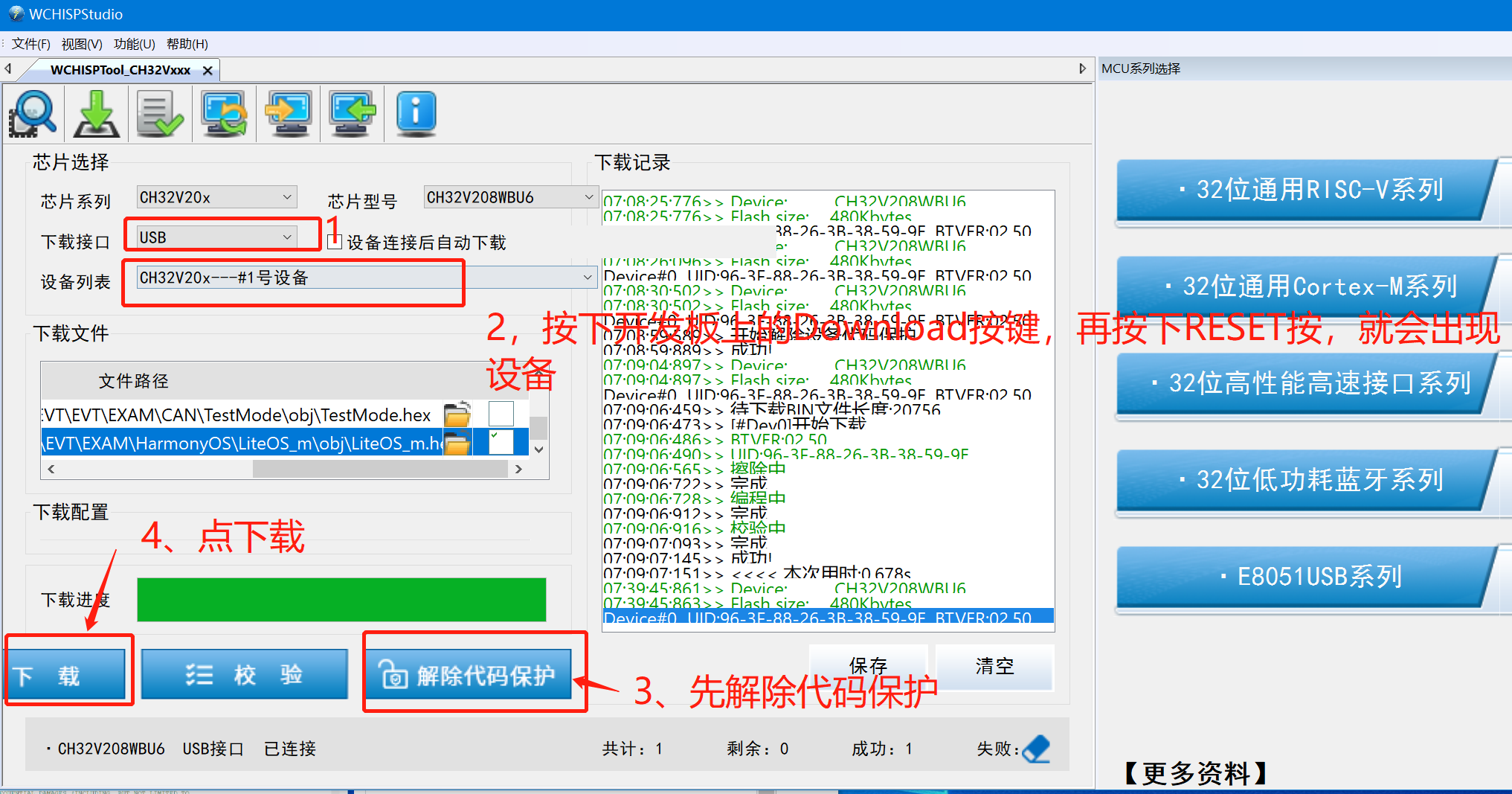Open the 文件(F) menu
This screenshot has width=1512, height=794.
click(30, 44)
